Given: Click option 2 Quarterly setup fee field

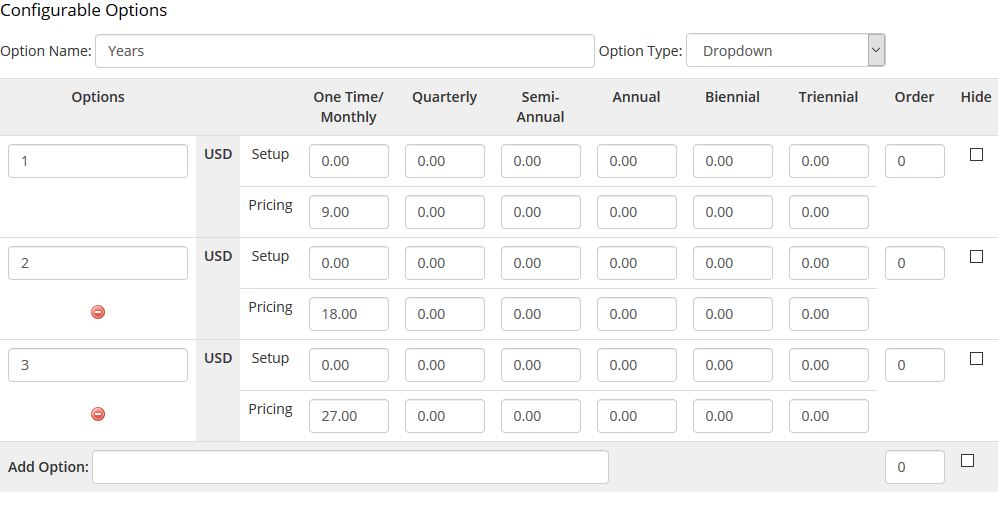Looking at the screenshot, I should coord(445,263).
